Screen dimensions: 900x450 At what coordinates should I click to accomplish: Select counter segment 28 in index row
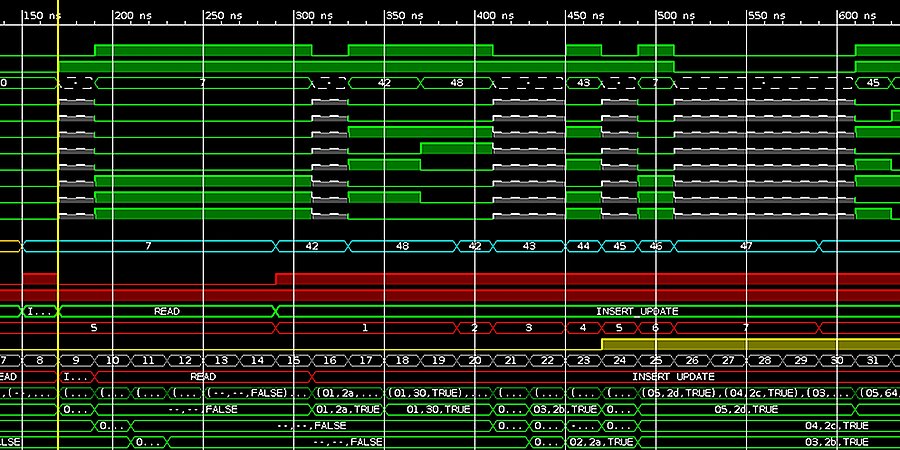pyautogui.click(x=765, y=360)
